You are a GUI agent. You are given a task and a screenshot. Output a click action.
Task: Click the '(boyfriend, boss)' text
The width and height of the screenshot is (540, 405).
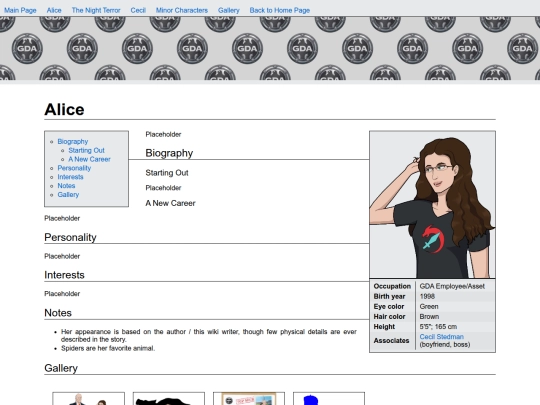pyautogui.click(x=445, y=344)
